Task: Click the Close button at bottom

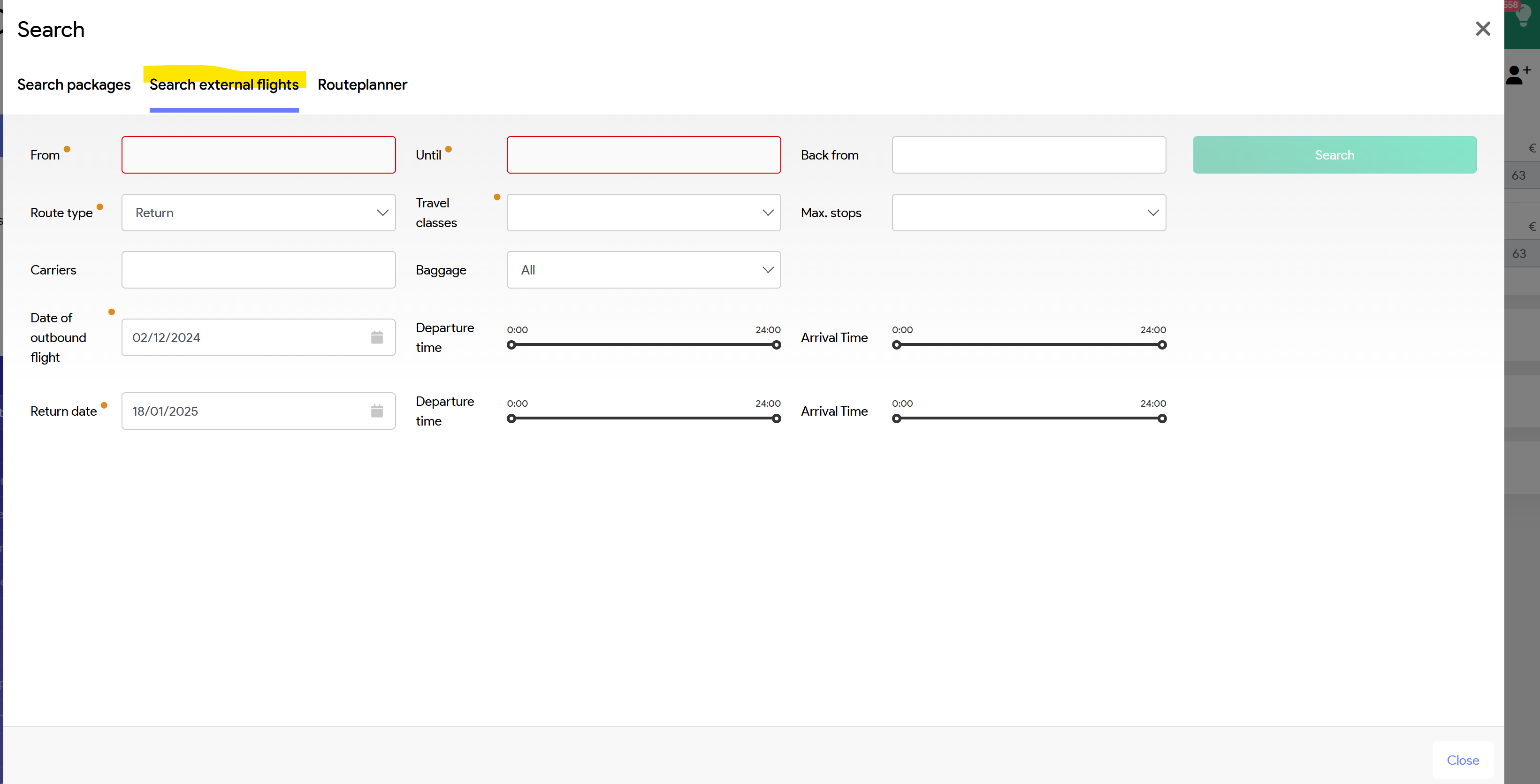Action: (1462, 760)
